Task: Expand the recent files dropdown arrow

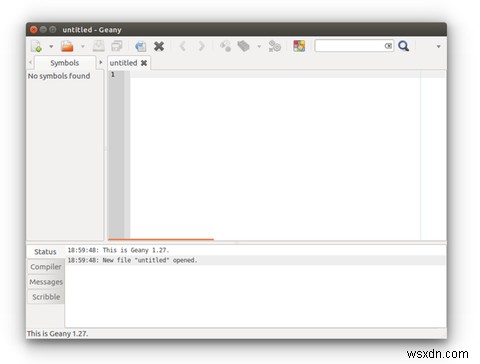Action: coord(83,46)
